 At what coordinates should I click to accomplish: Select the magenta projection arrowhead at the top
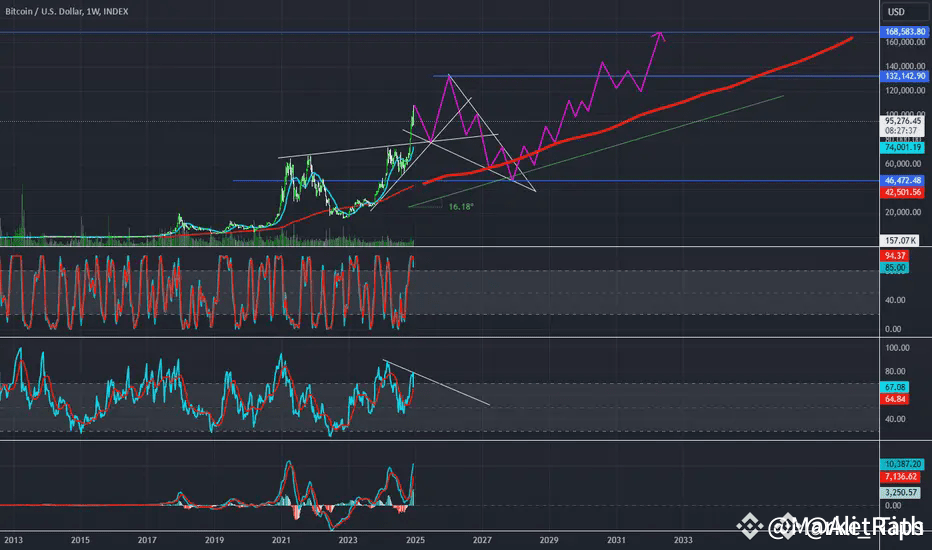[659, 36]
